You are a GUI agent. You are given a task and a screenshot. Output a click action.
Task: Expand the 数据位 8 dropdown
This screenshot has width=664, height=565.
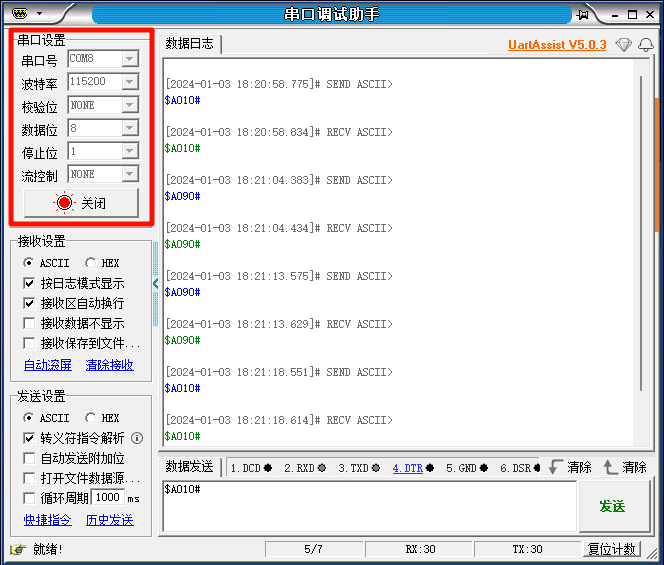tap(130, 128)
